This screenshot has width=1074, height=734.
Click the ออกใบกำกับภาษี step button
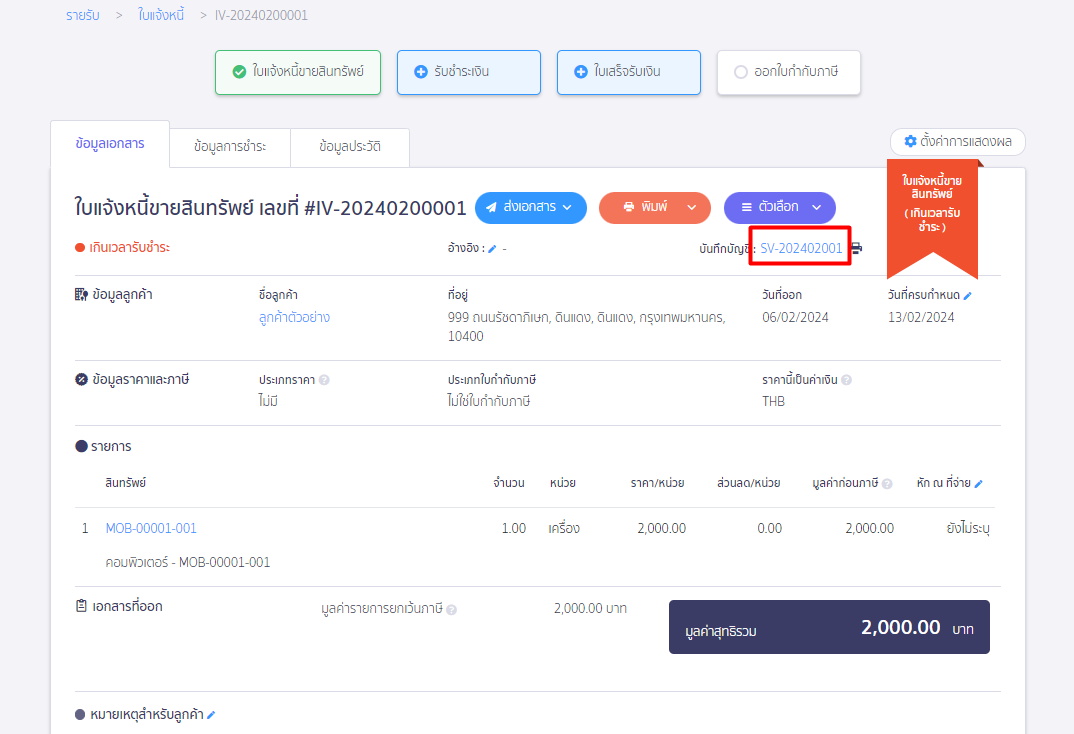click(x=789, y=73)
